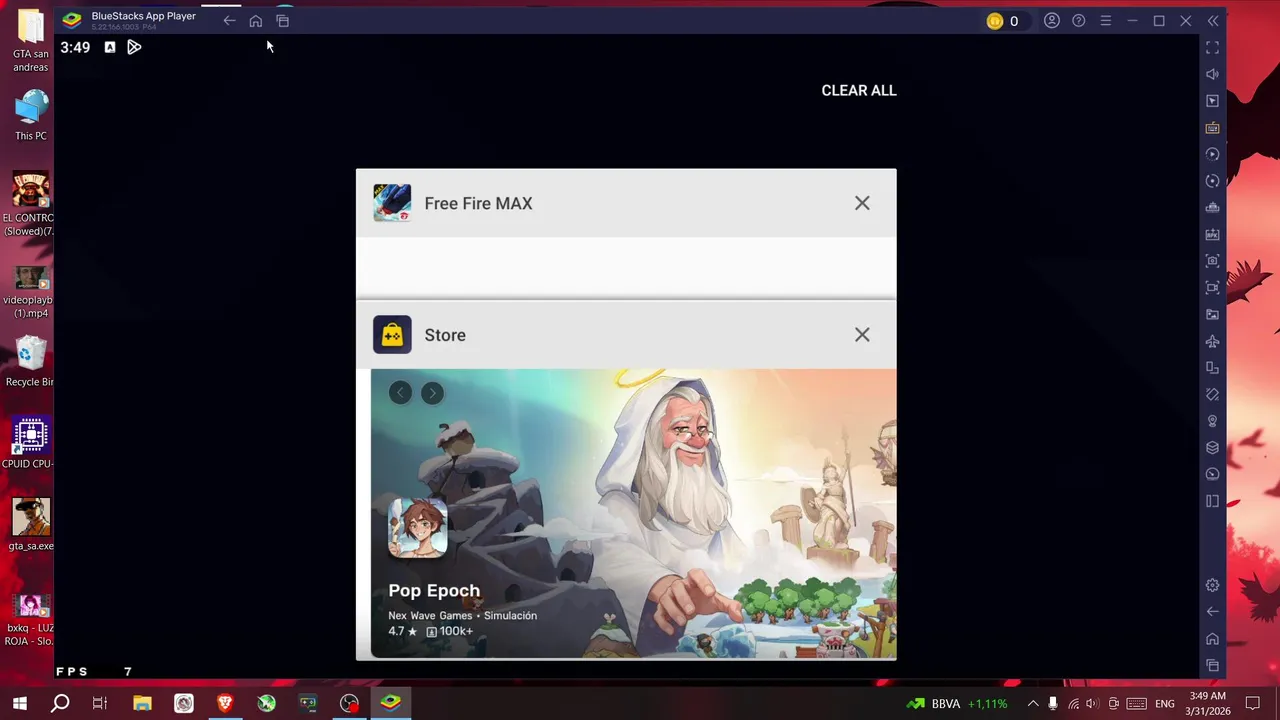Open BlueStacks account profile icon
The width and height of the screenshot is (1280, 720).
point(1052,21)
